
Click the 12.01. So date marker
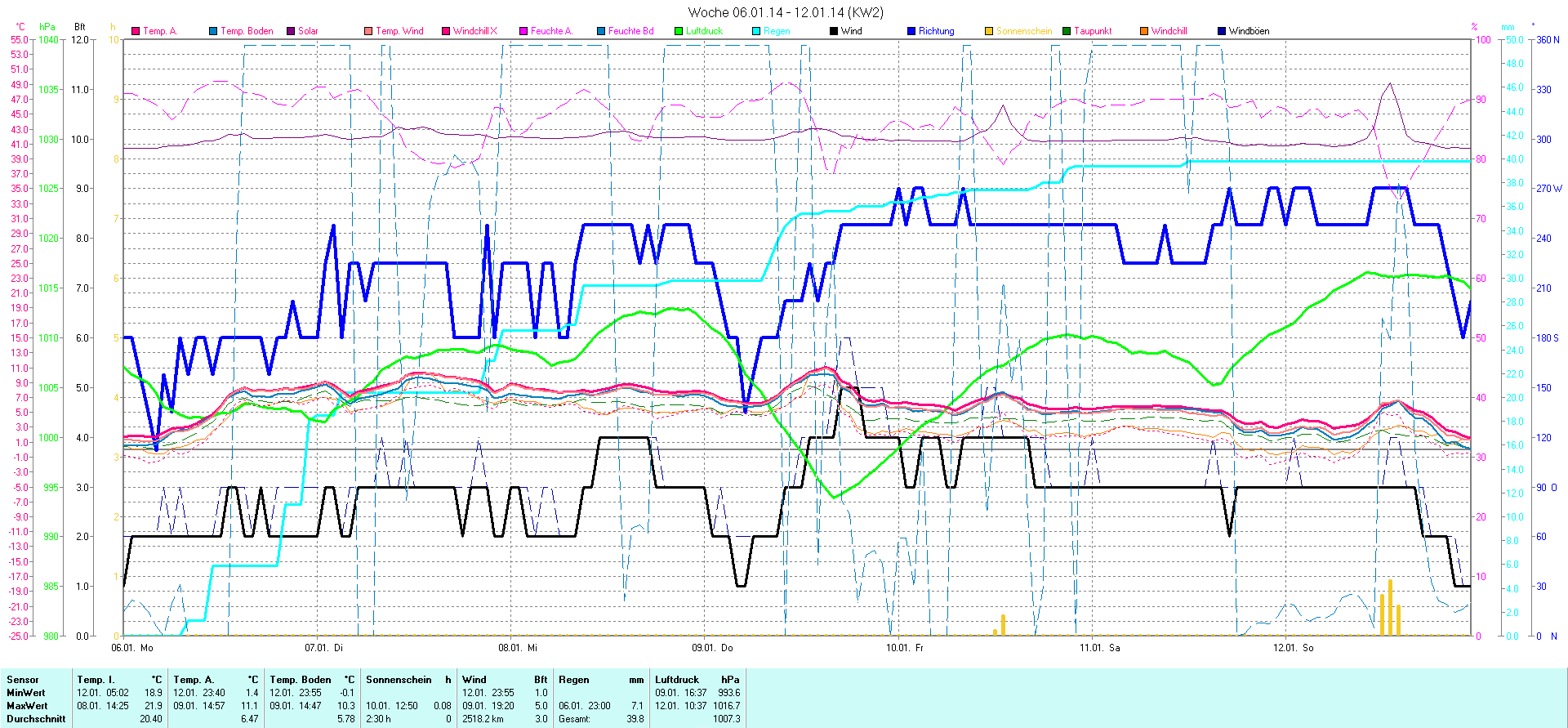(1293, 648)
